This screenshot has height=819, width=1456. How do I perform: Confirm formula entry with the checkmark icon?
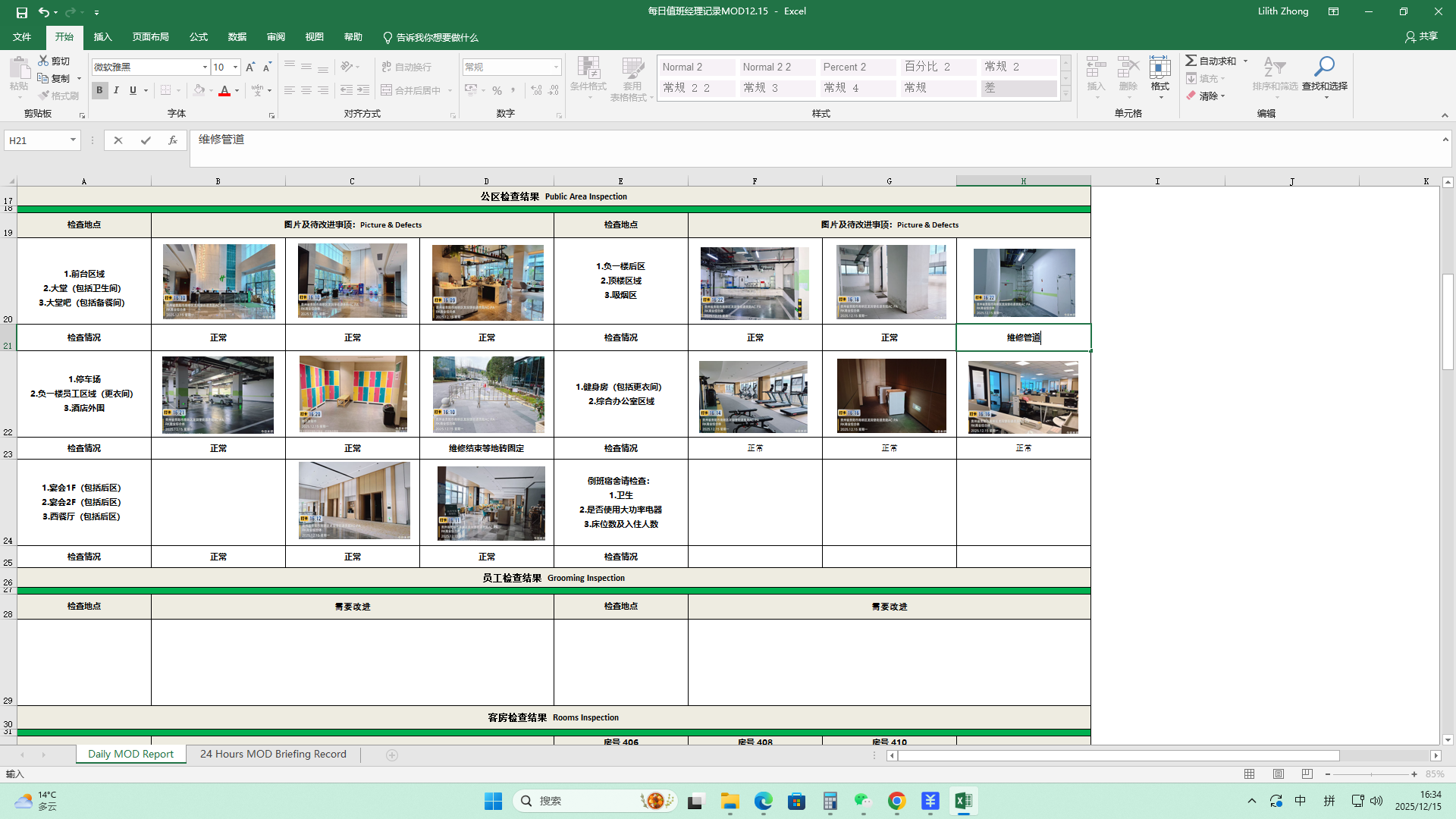[146, 140]
